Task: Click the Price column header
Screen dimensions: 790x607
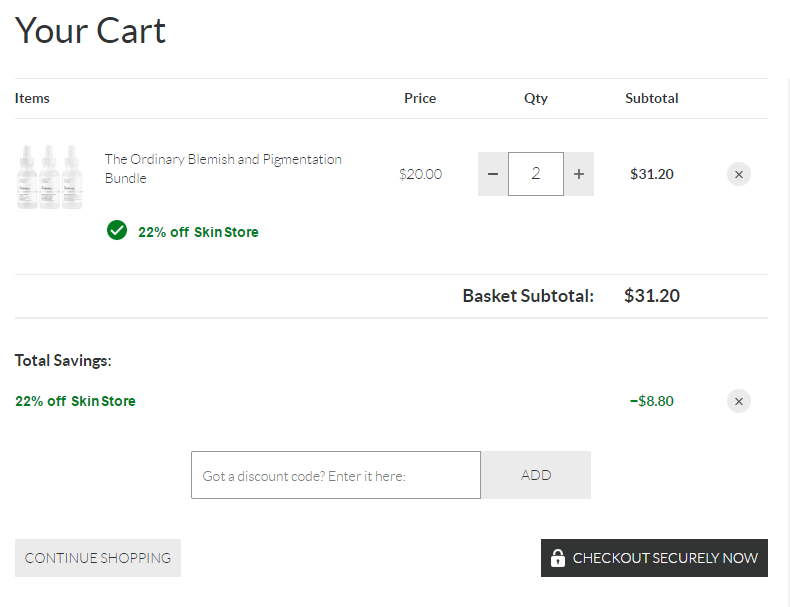Action: pos(420,98)
